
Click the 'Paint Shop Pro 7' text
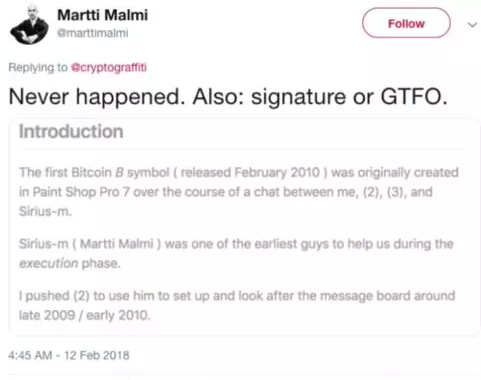[74, 192]
